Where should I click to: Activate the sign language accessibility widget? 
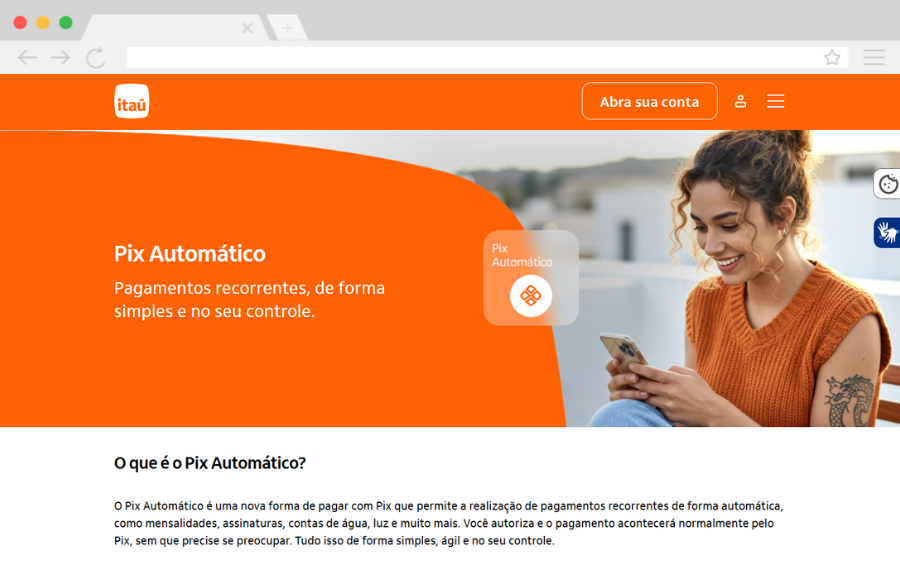pyautogui.click(x=887, y=232)
